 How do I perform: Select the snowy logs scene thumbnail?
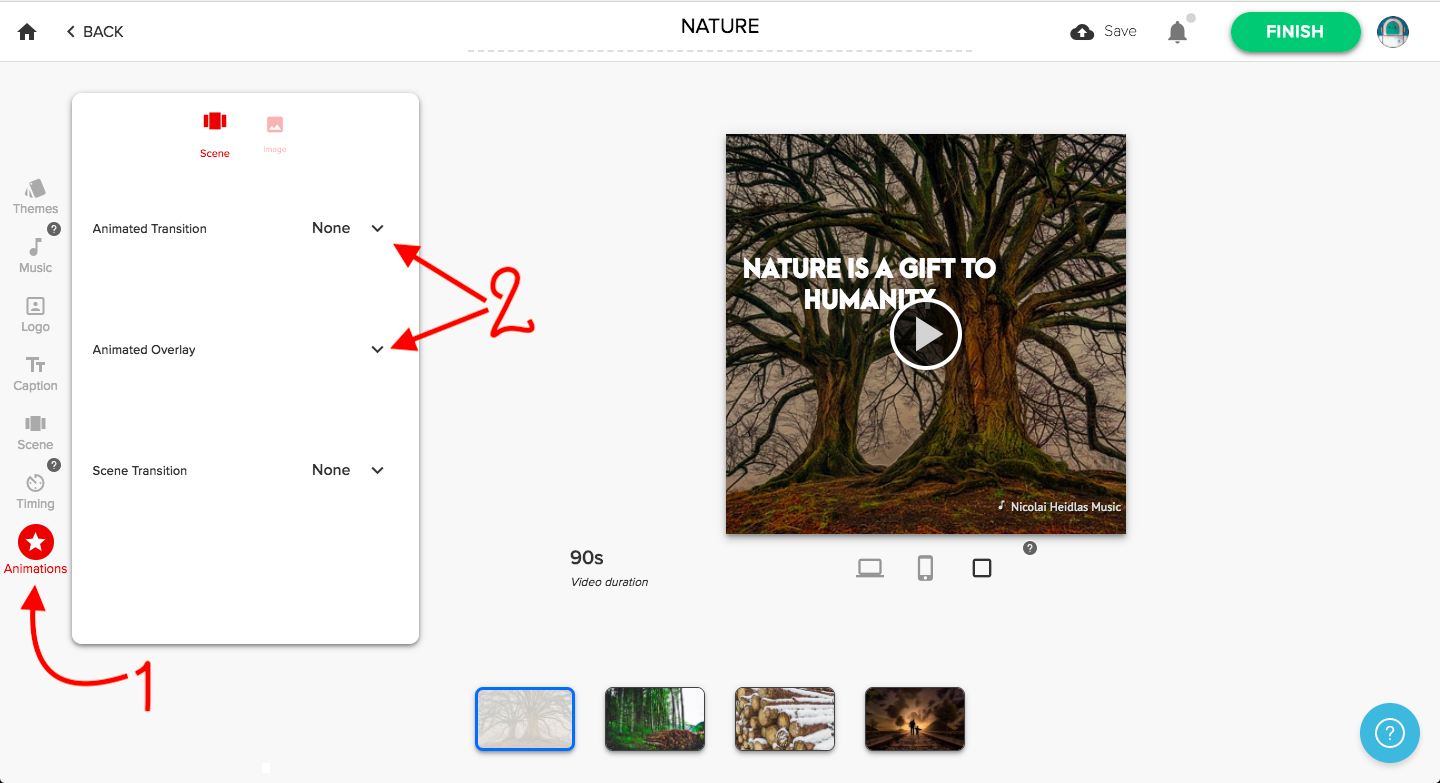pyautogui.click(x=785, y=718)
